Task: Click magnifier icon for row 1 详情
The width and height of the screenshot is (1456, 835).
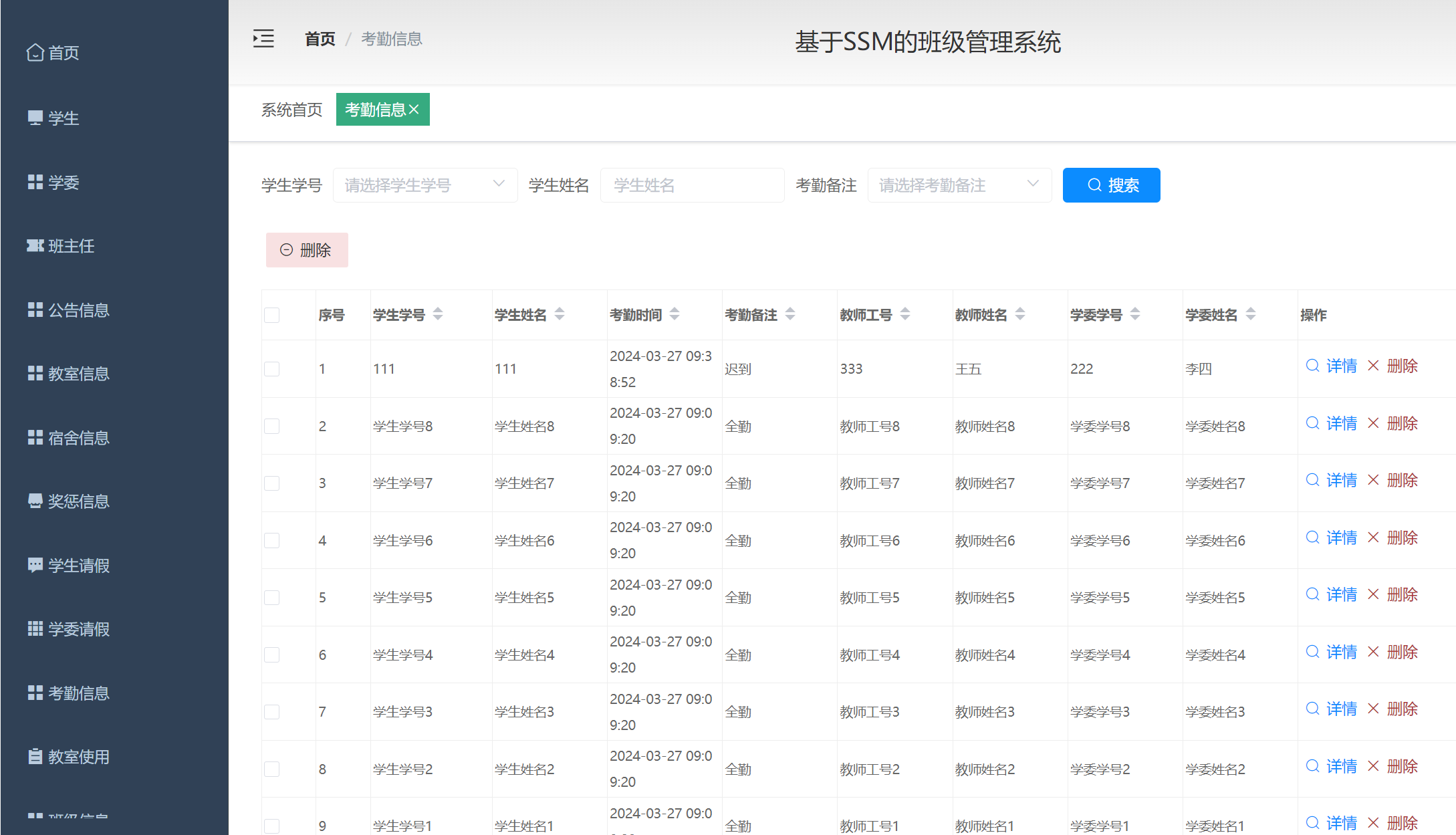Action: coord(1313,366)
